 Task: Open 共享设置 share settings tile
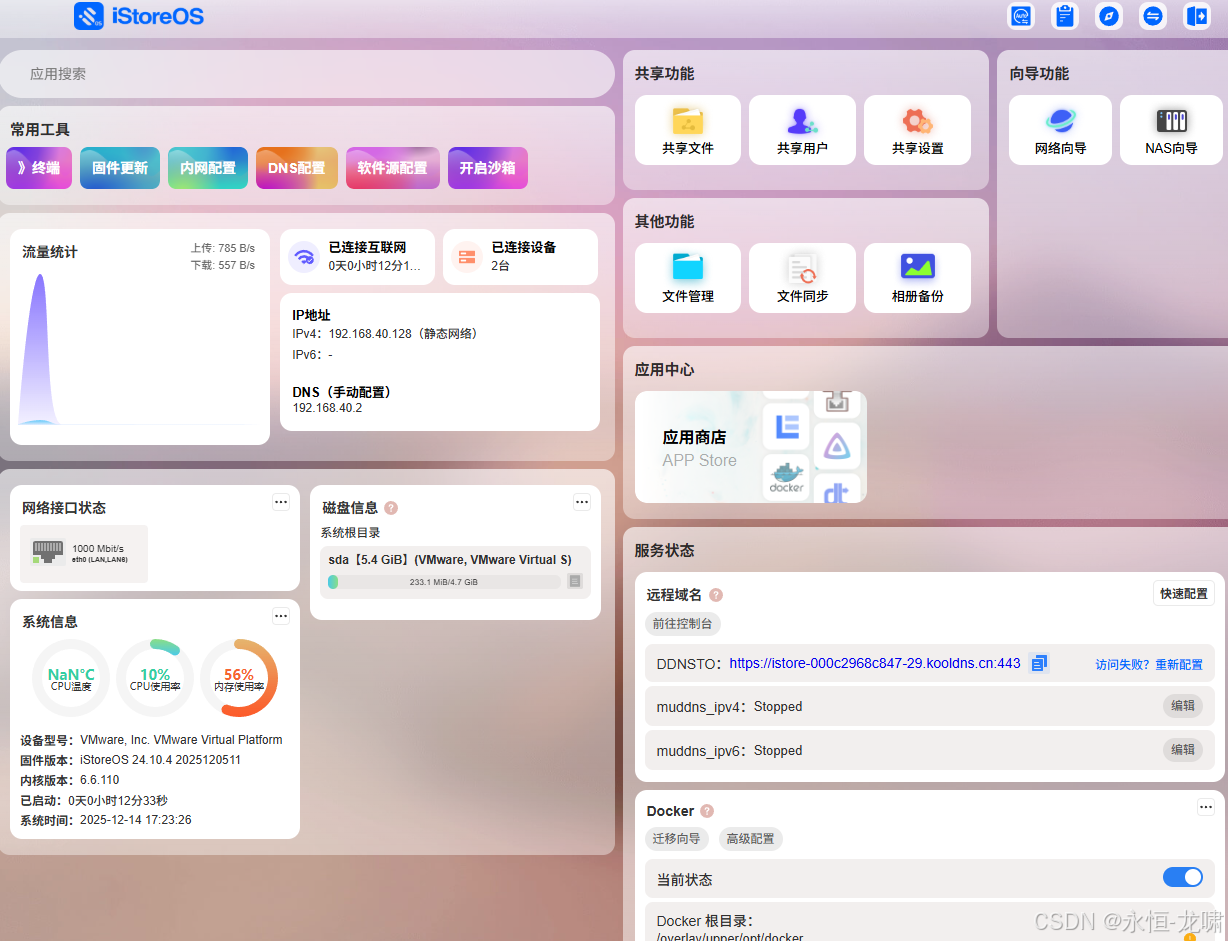click(917, 130)
